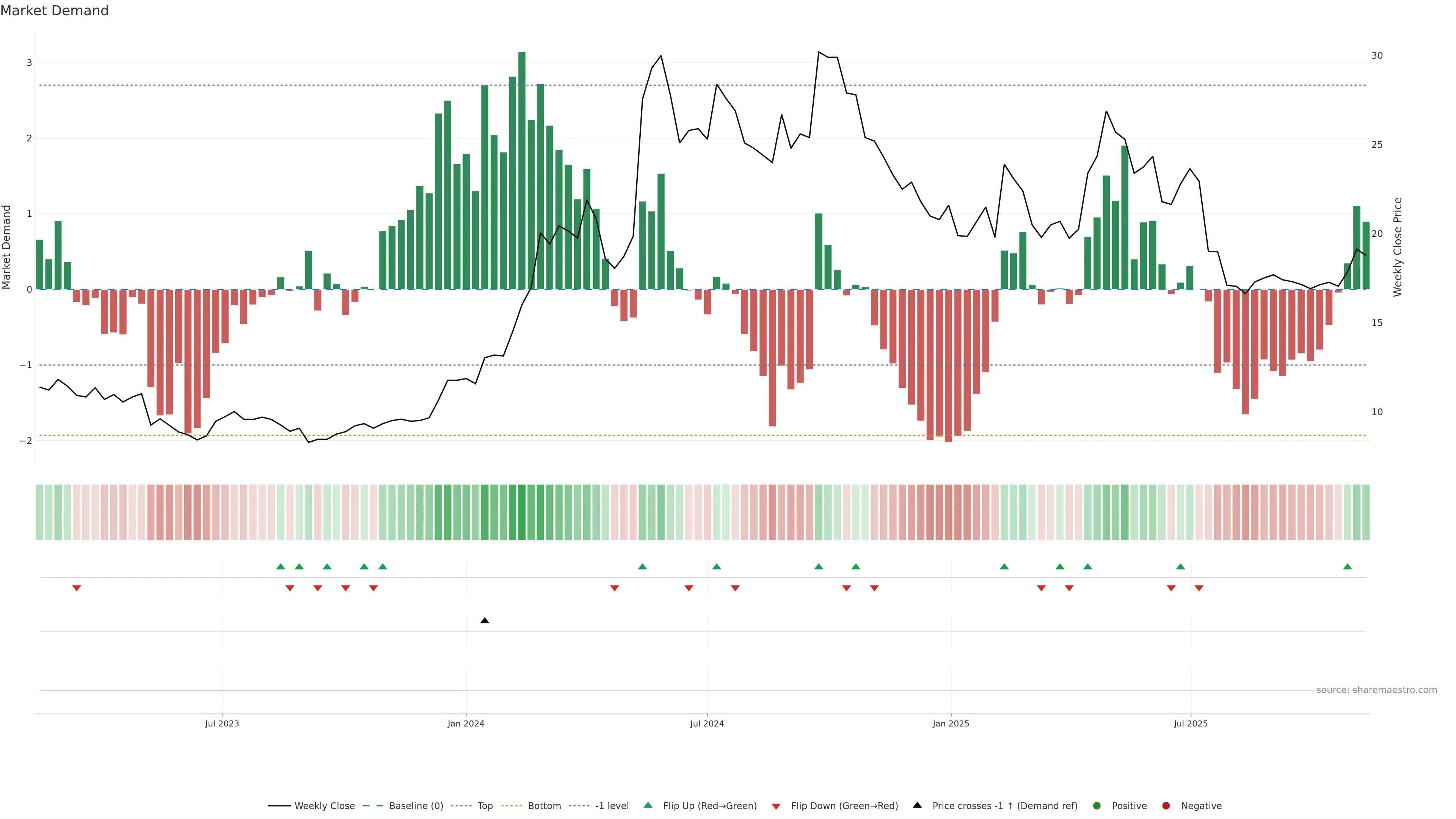Screen dimensions: 1456x819
Task: Click the Jan 2024 x-axis label
Action: 466,724
